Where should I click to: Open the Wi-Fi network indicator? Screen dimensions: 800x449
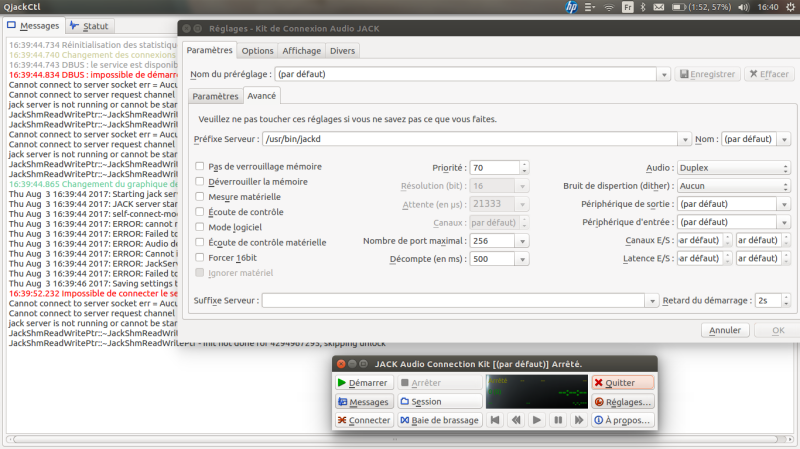[609, 7]
